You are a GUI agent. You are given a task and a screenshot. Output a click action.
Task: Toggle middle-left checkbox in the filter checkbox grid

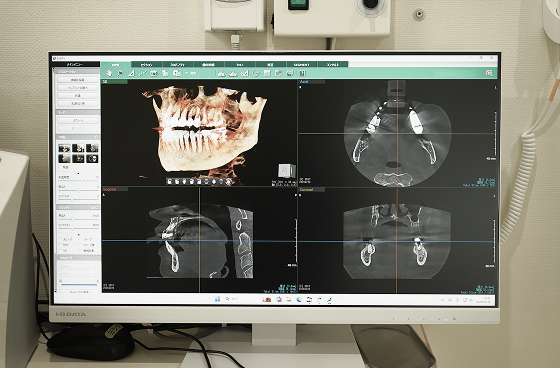pos(60,245)
